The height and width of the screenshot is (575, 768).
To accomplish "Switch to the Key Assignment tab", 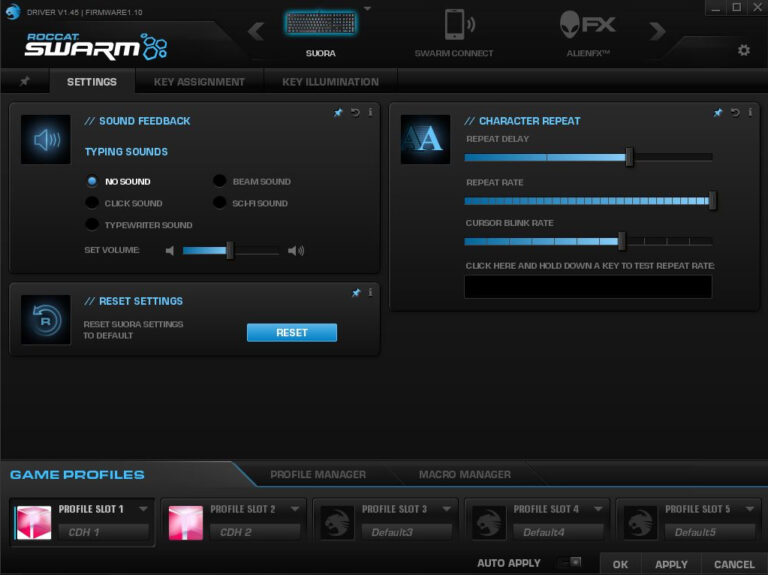I will coord(199,82).
